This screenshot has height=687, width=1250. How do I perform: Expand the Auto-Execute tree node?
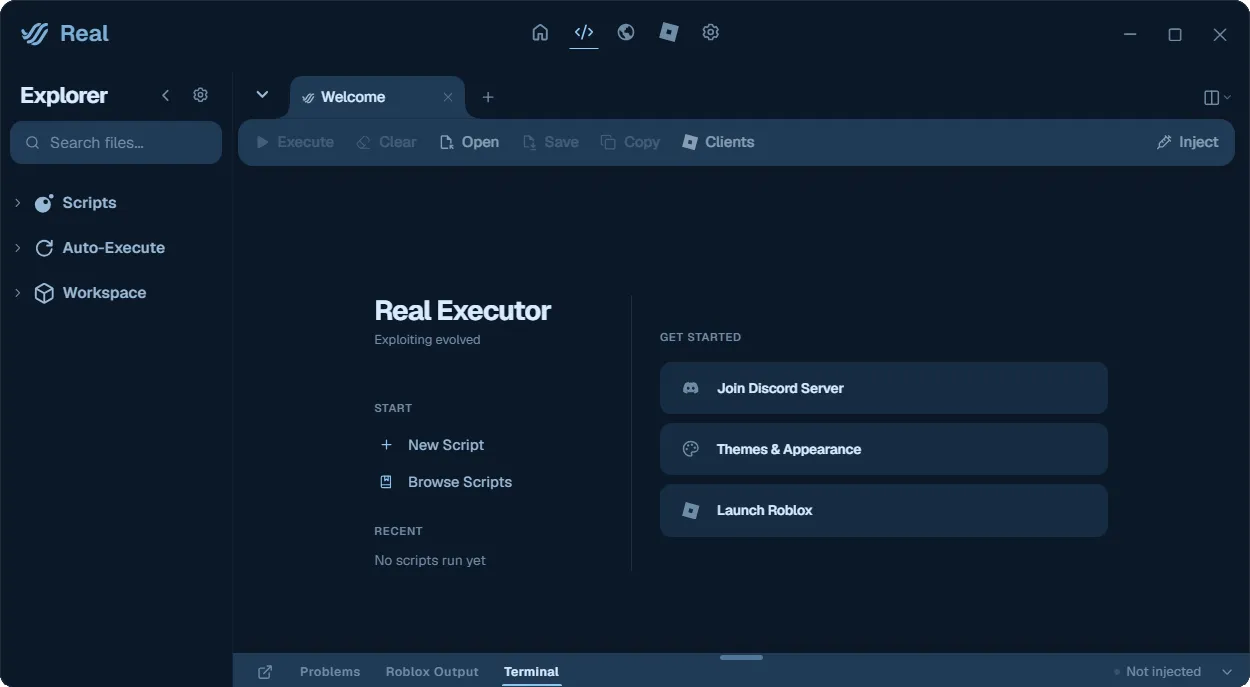(18, 248)
